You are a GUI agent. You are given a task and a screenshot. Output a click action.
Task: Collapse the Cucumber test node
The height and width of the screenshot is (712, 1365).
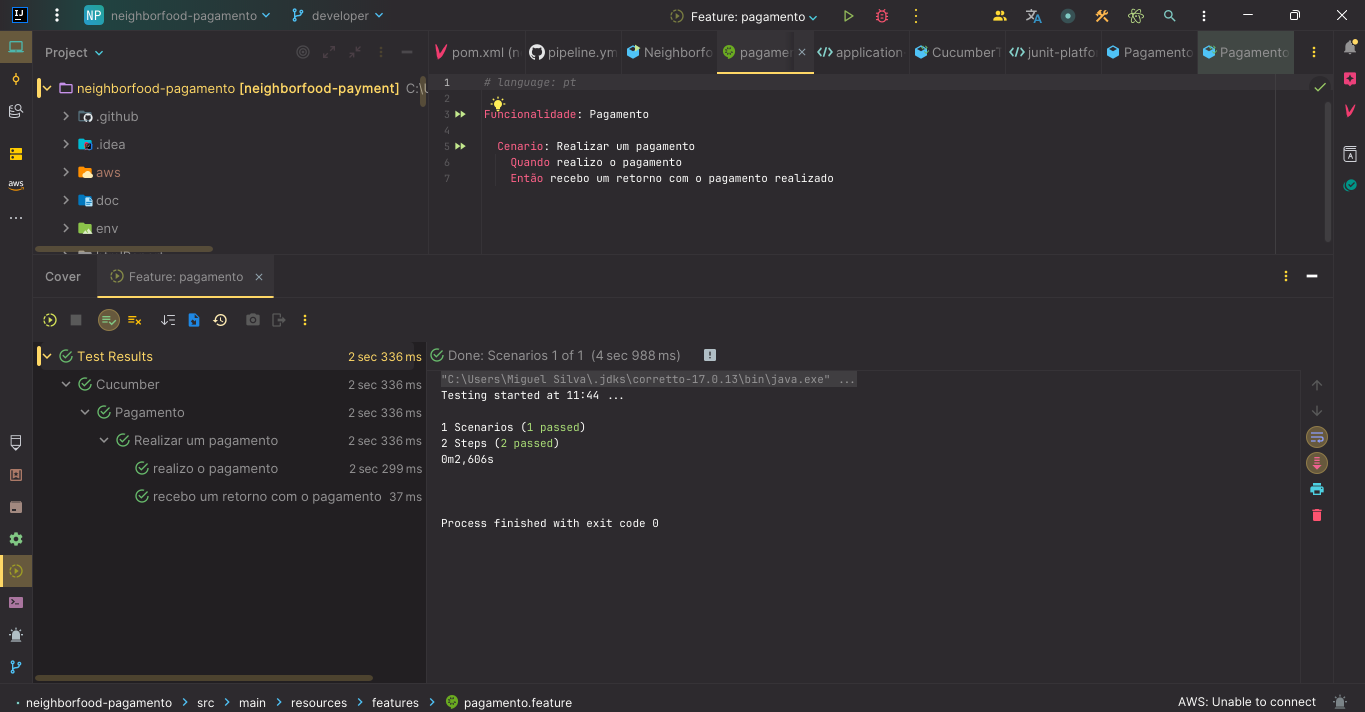66,385
